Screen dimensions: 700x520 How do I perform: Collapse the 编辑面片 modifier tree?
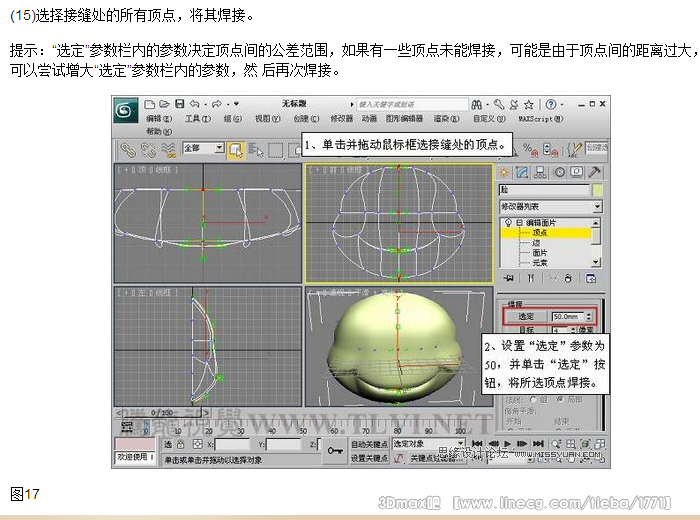pyautogui.click(x=519, y=222)
